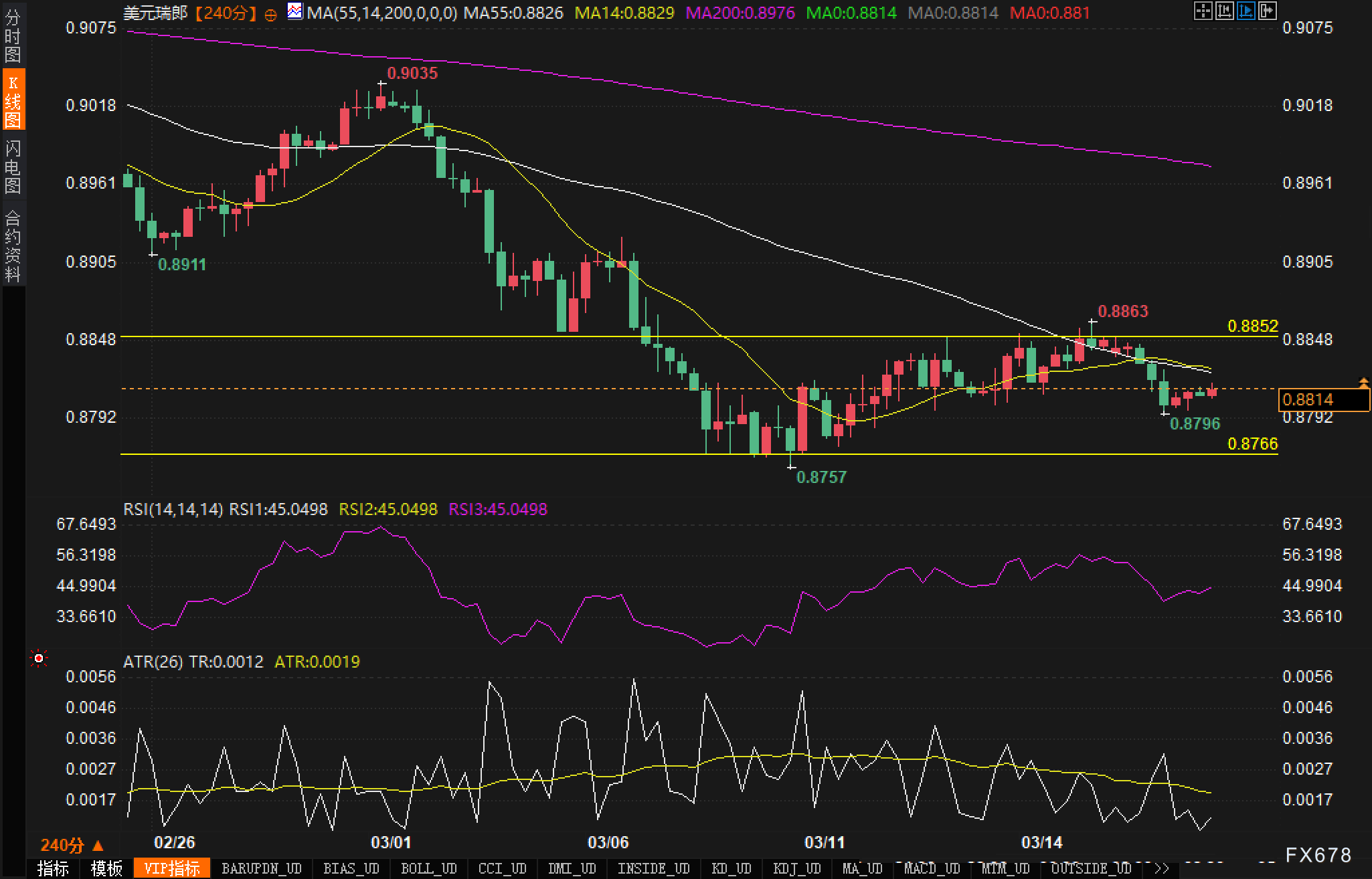1372x879 pixels.
Task: Click the 指标 tab at bottom left
Action: (54, 868)
